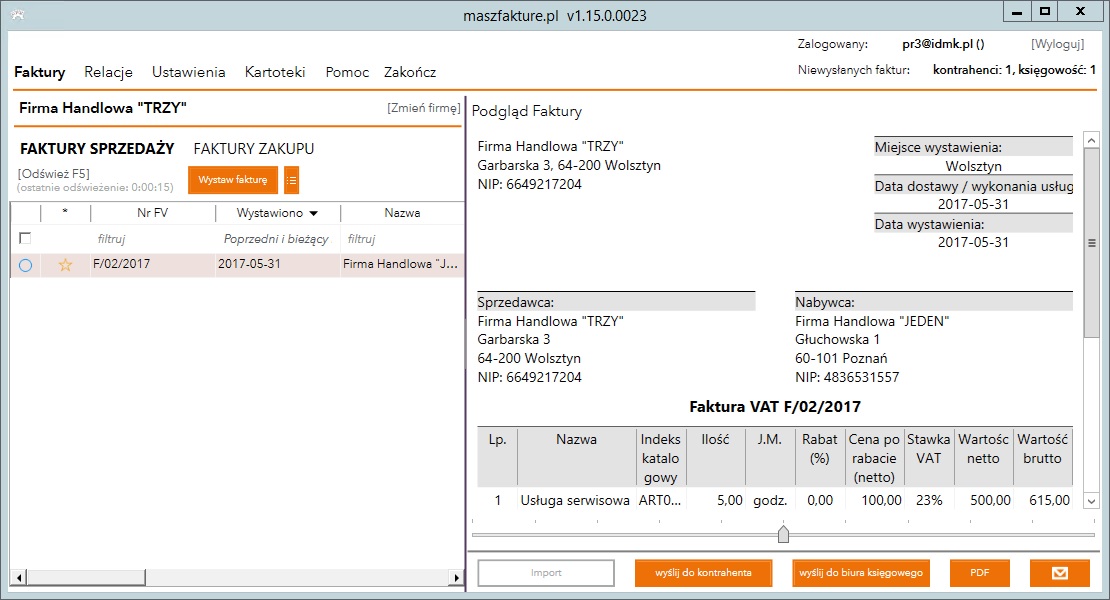1110x600 pixels.
Task: Click the quantity 5,00 cell
Action: coord(730,500)
